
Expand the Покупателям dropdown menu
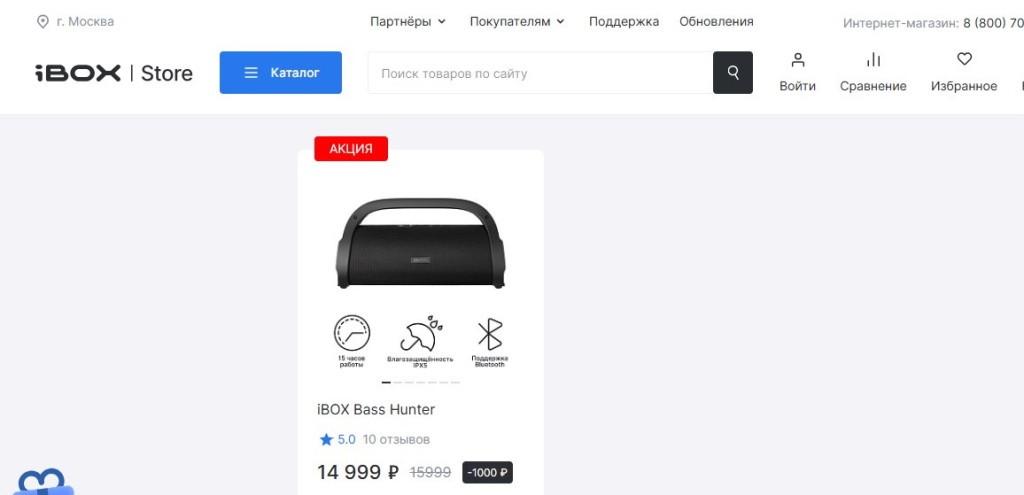point(517,22)
